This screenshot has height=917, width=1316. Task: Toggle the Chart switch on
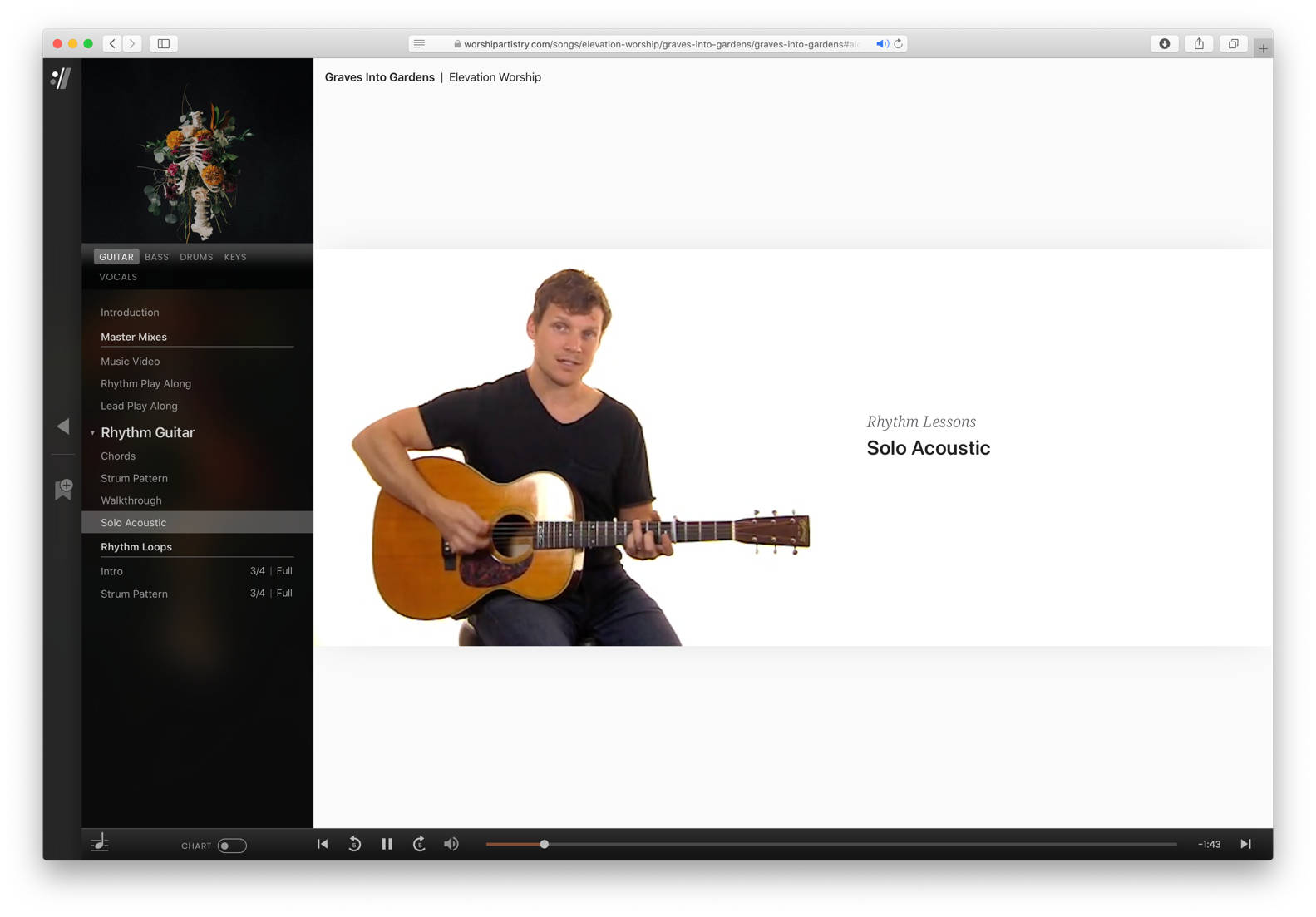231,846
